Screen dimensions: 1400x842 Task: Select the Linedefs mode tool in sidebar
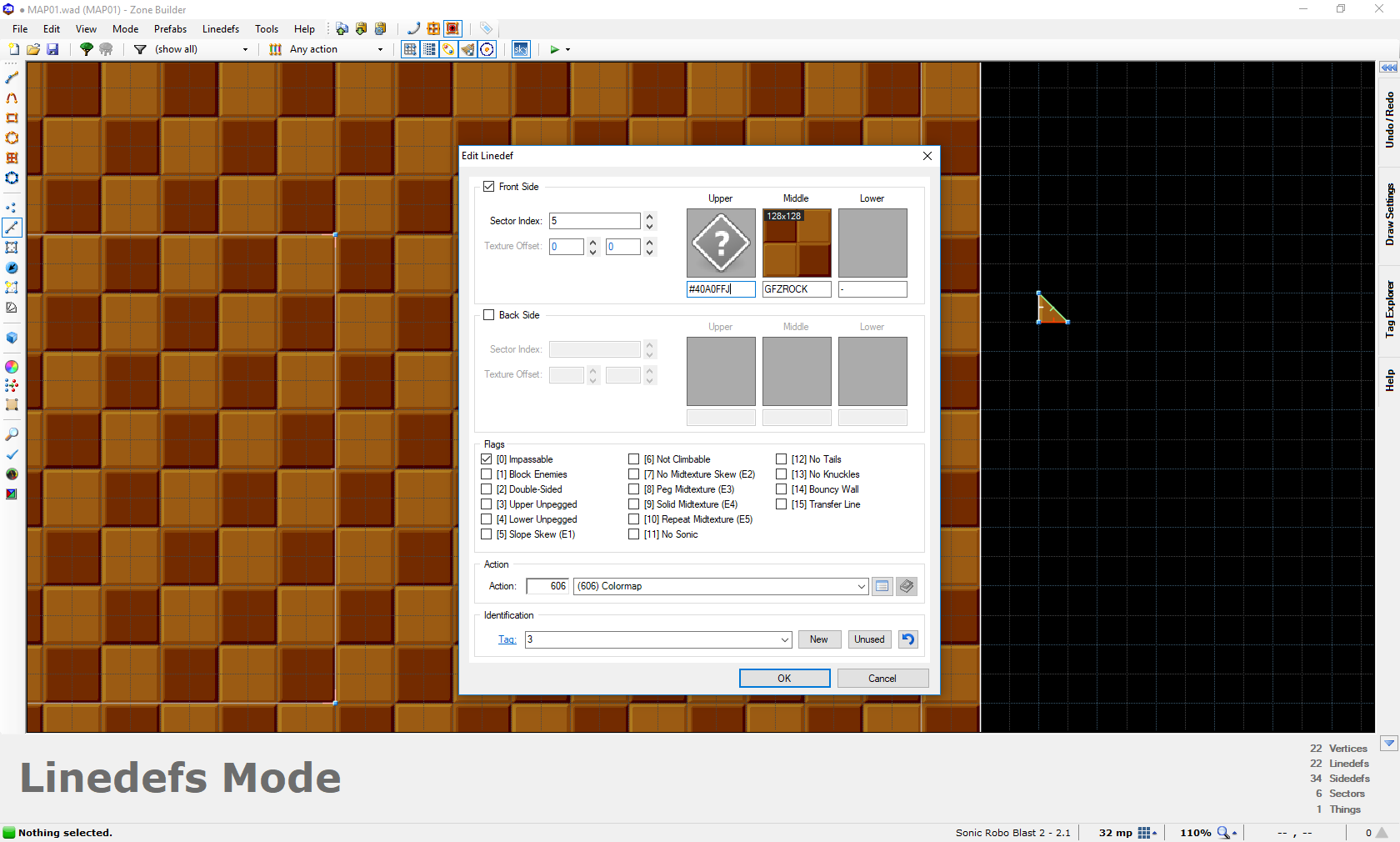click(x=12, y=228)
